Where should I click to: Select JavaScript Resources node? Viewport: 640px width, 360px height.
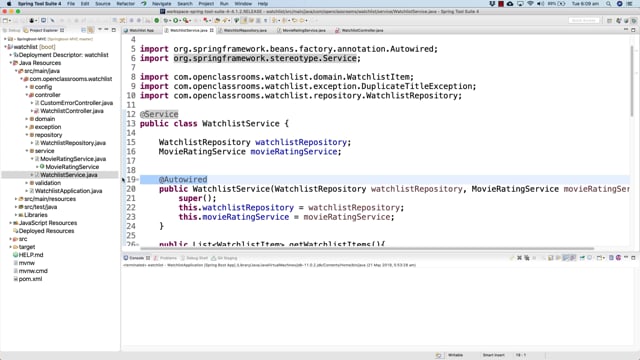[48, 223]
